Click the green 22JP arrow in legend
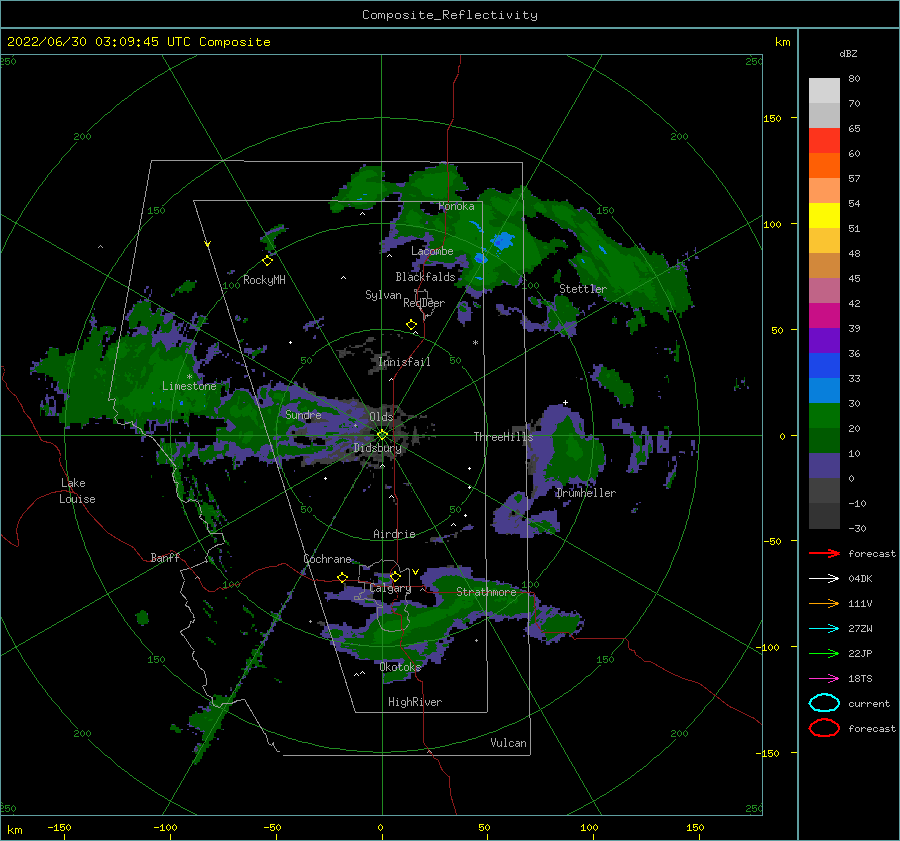Viewport: 900px width, 841px height. 824,653
